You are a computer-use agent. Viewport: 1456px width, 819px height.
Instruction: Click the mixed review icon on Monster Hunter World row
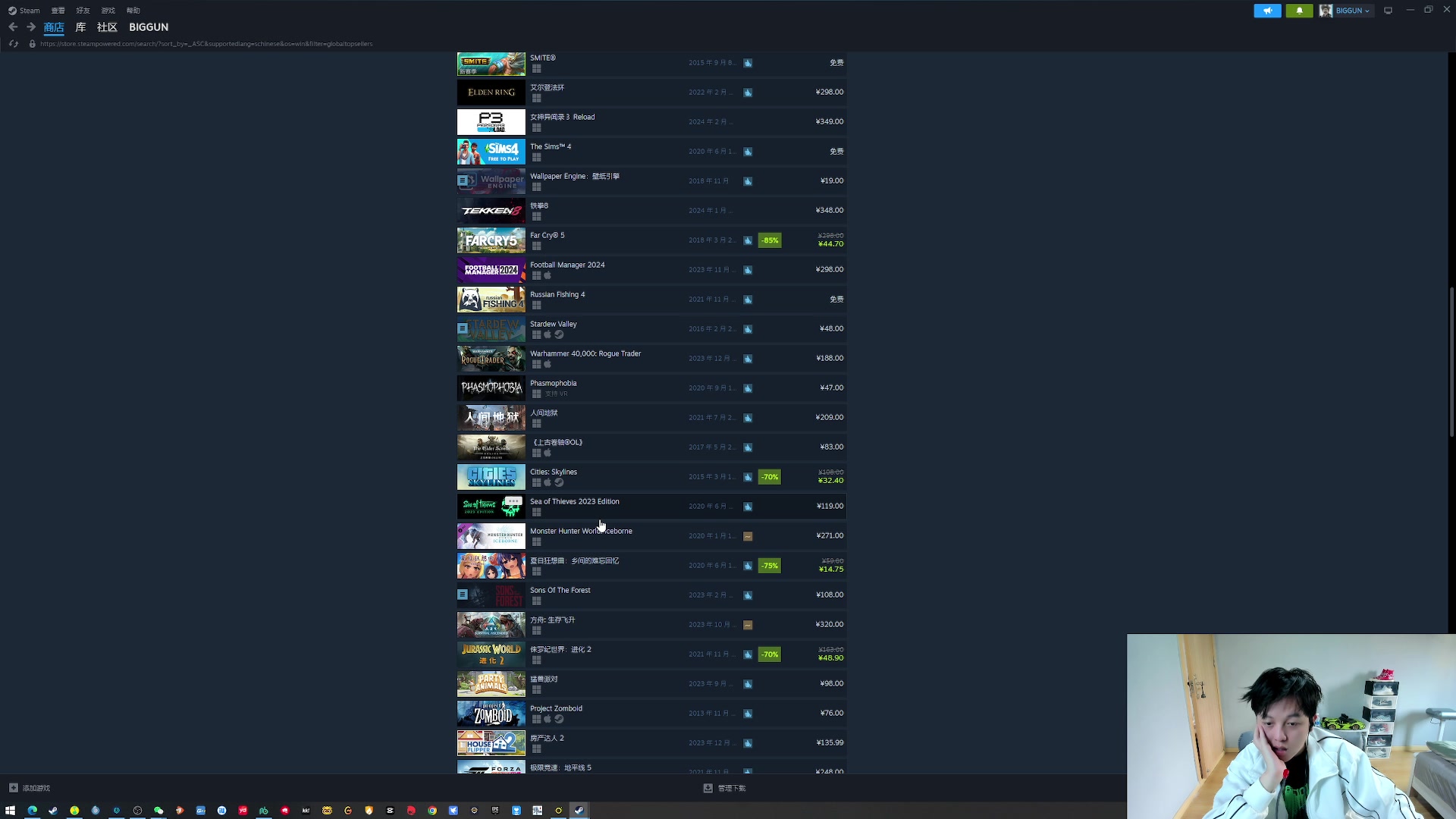748,536
